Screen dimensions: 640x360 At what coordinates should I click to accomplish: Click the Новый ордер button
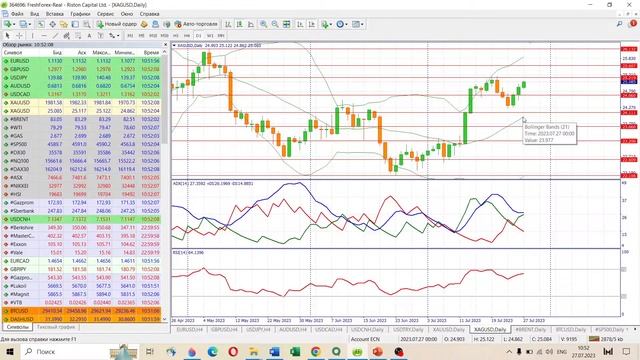[116, 24]
